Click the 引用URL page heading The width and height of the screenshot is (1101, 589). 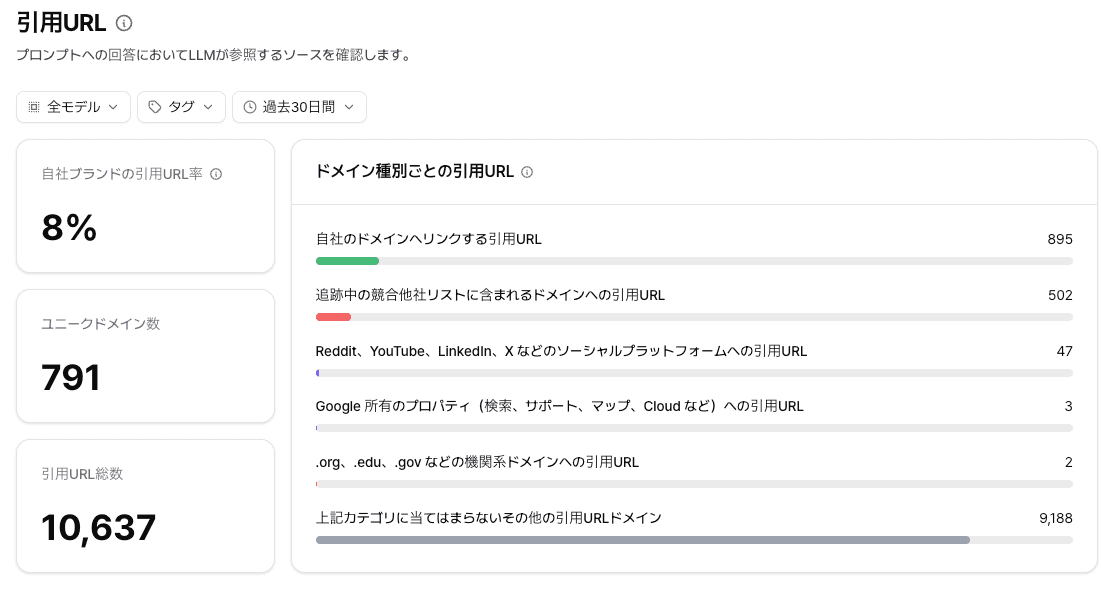61,23
